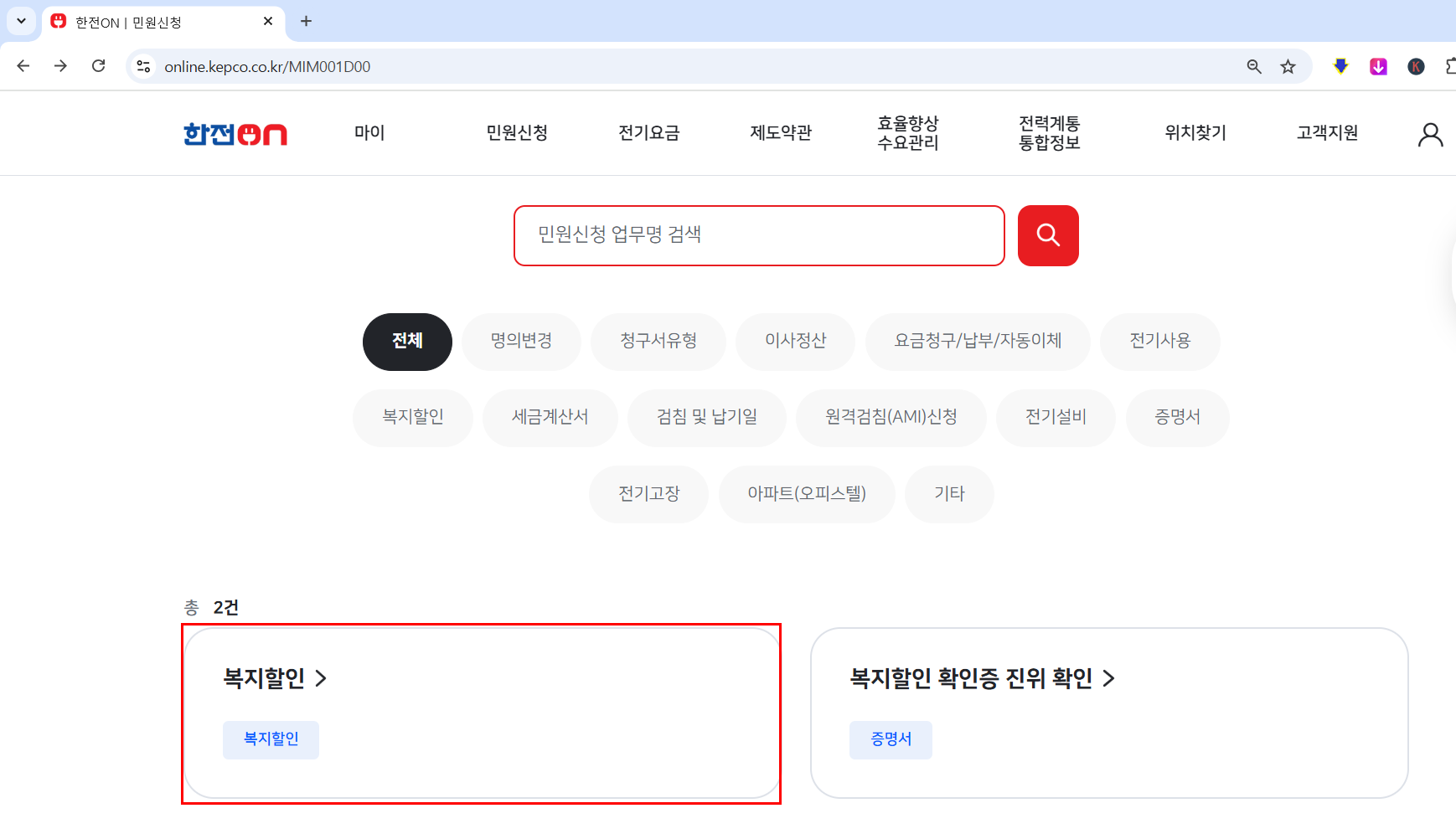The image size is (1456, 834).
Task: Close the 한전ON 민원신청 tab
Action: 268,21
